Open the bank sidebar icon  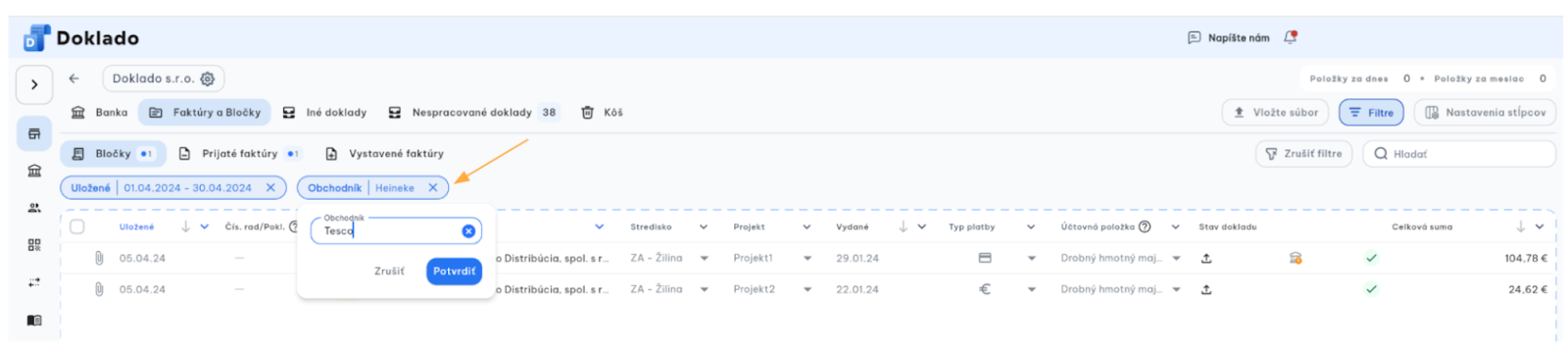pyautogui.click(x=34, y=171)
